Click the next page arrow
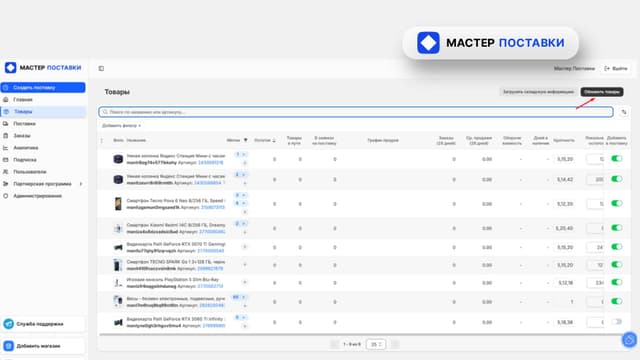This screenshot has width=640, height=360. point(395,344)
